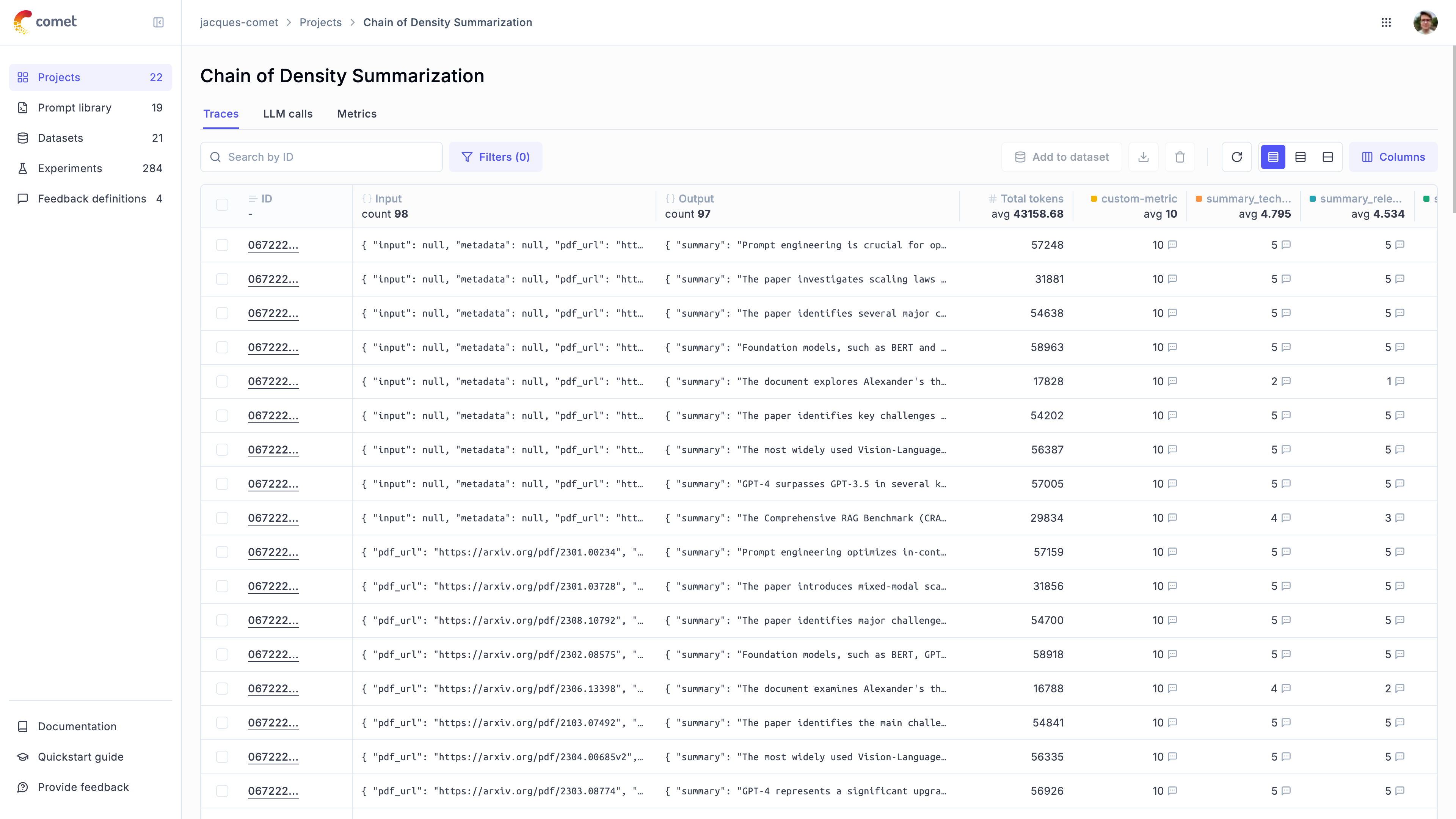
Task: Click the trash delete icon
Action: (x=1180, y=157)
